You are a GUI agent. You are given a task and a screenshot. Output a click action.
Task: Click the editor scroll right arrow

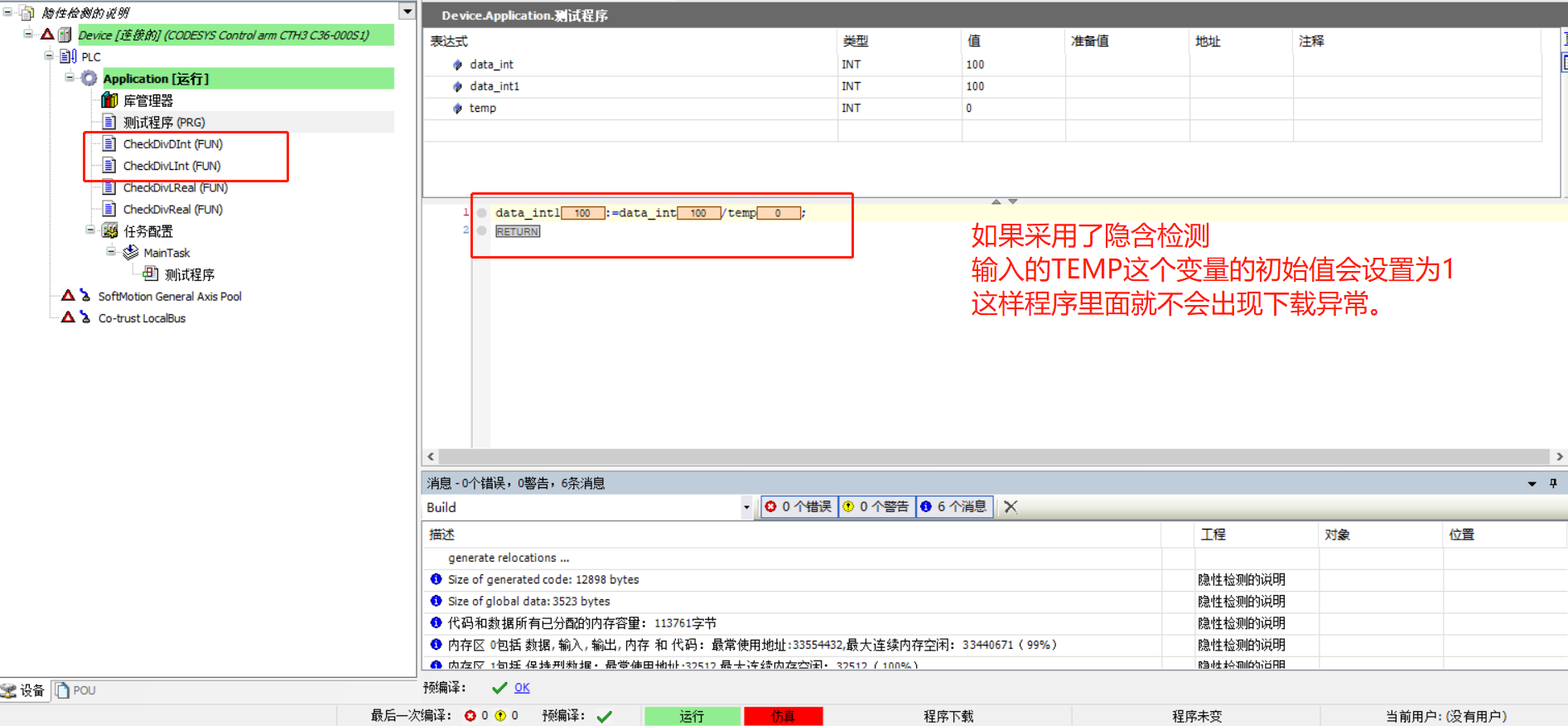click(x=1559, y=457)
